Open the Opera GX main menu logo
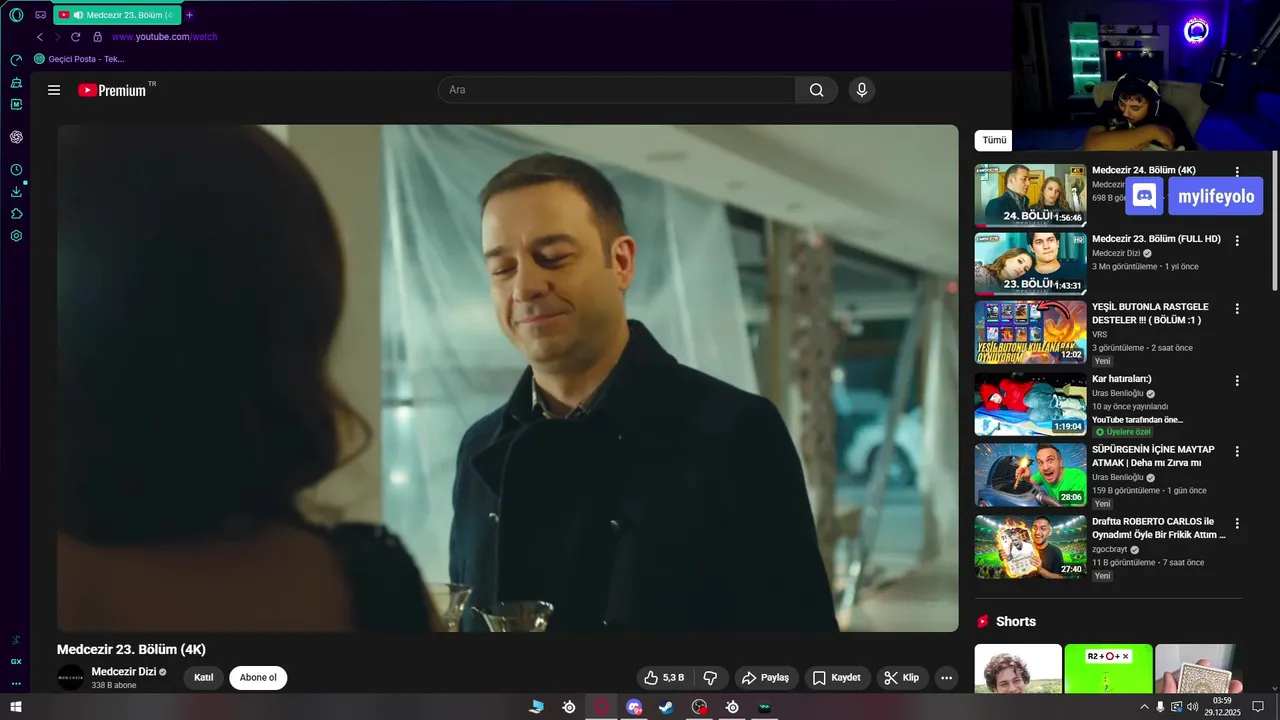This screenshot has width=1280, height=720. (x=16, y=15)
